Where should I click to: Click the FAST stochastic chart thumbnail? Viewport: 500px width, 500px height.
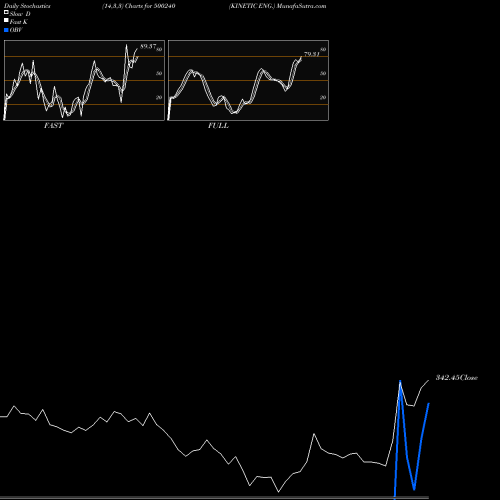tap(84, 80)
